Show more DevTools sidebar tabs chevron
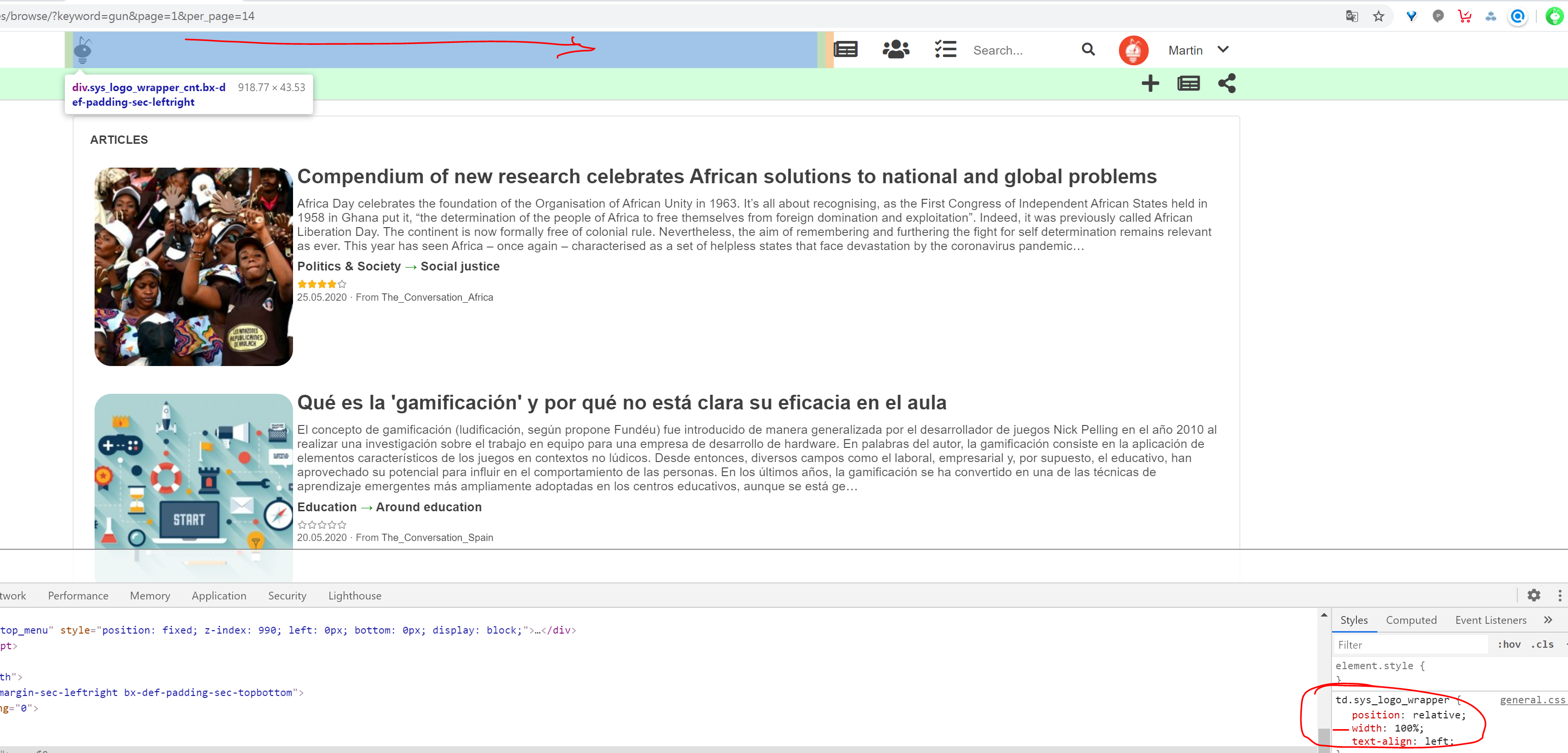The height and width of the screenshot is (753, 1568). (1548, 619)
